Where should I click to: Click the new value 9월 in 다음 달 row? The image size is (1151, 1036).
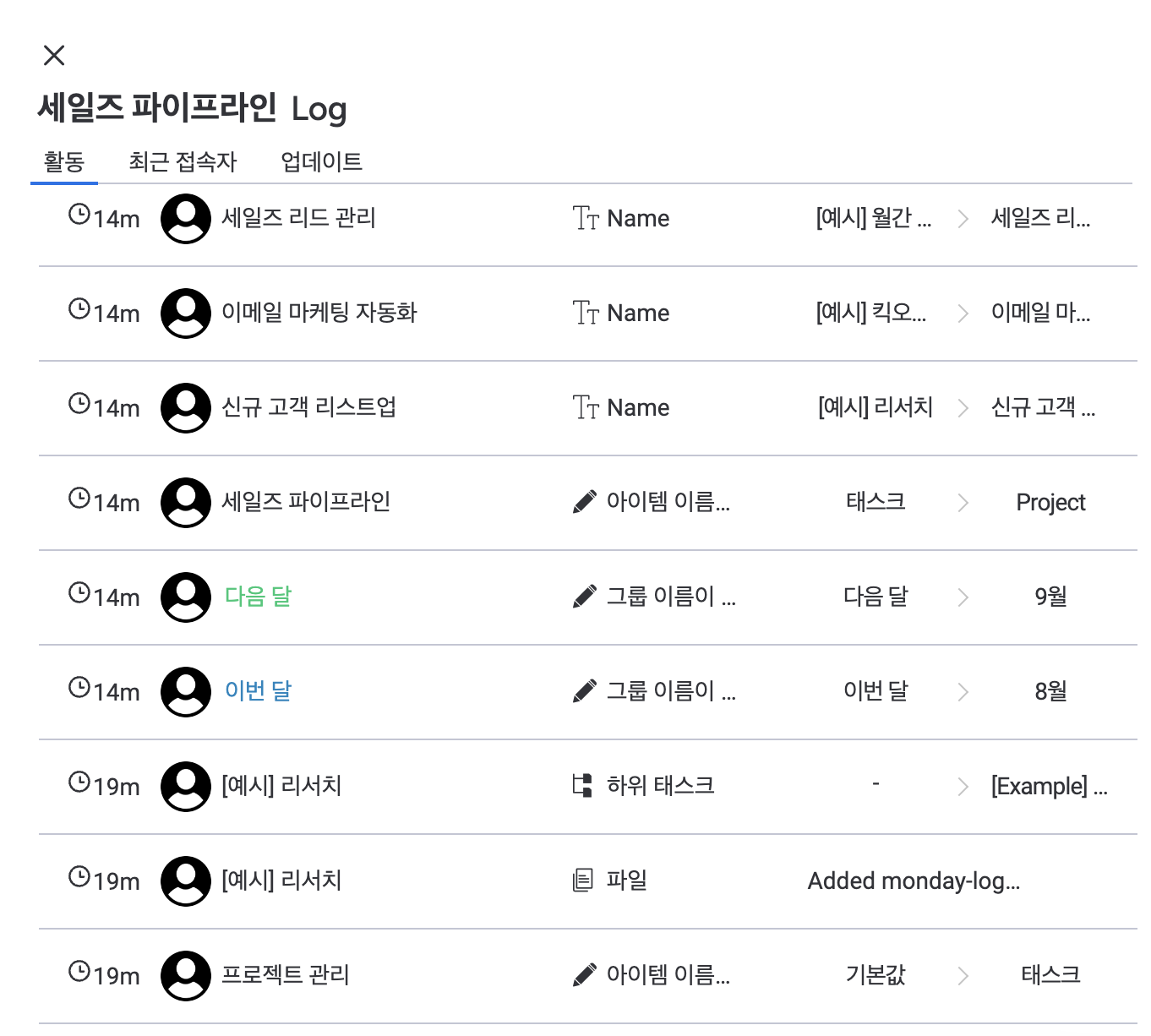tap(1050, 597)
